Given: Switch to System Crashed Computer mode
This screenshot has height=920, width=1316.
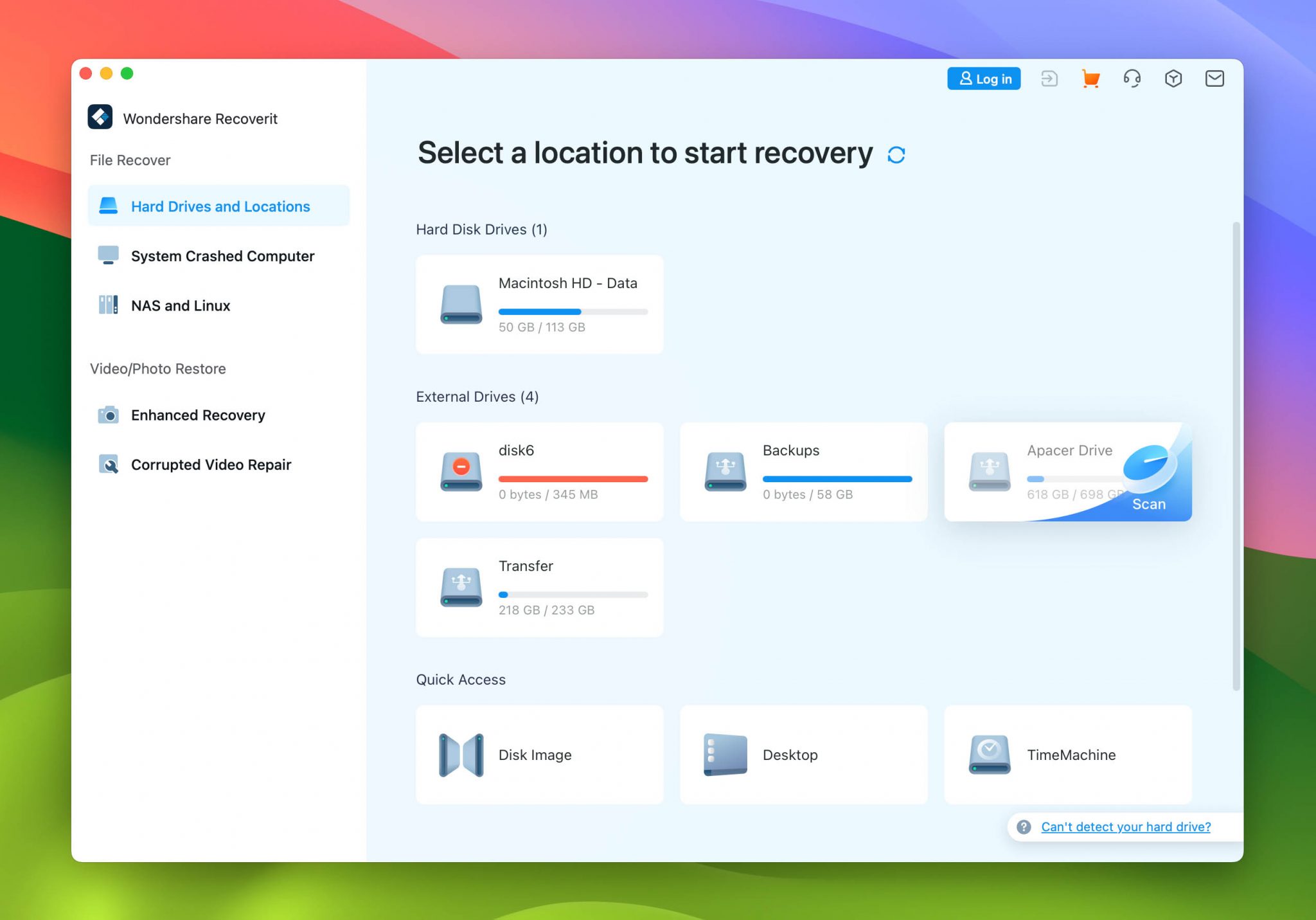Looking at the screenshot, I should point(223,256).
